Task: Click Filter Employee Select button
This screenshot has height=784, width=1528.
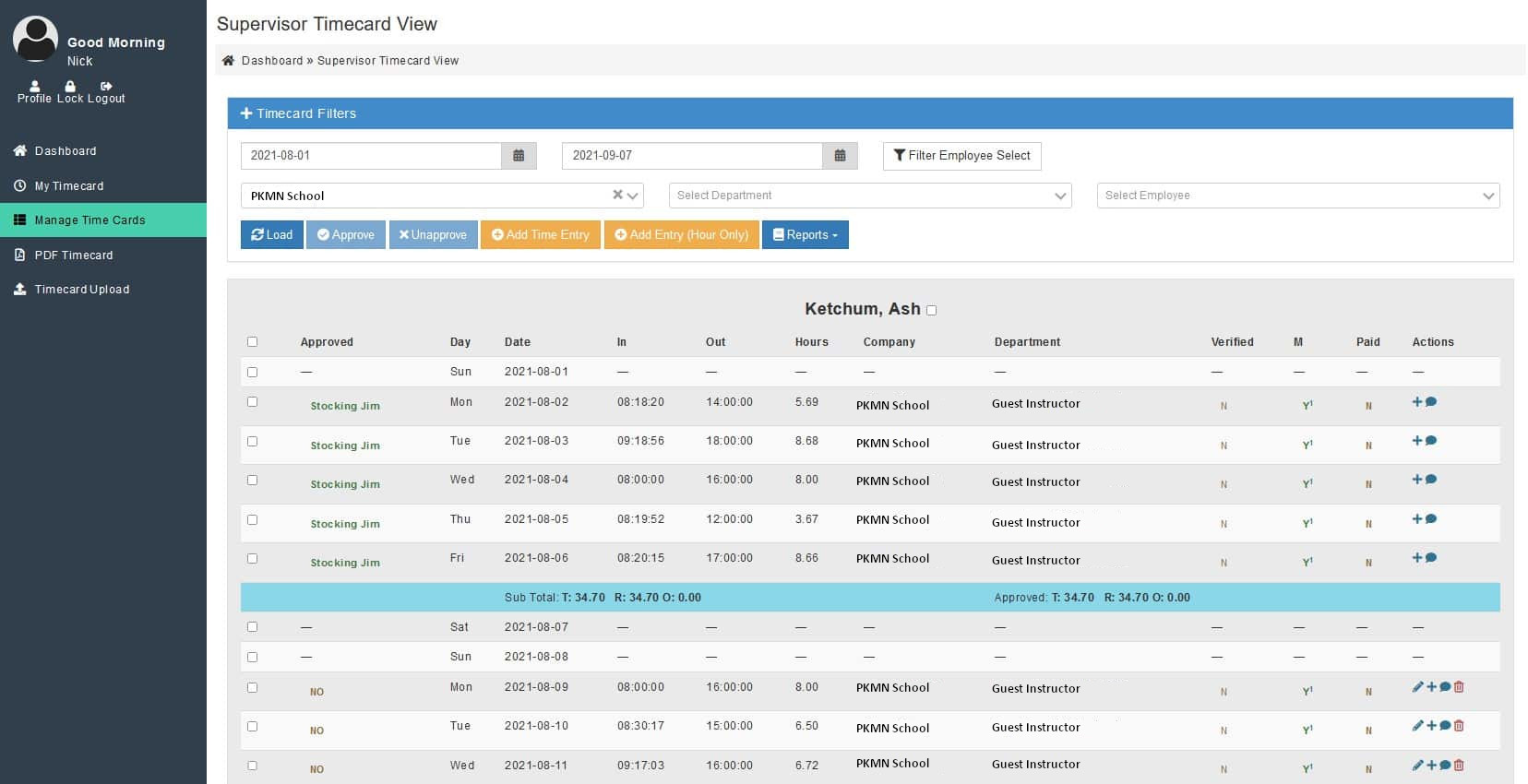Action: coord(962,156)
